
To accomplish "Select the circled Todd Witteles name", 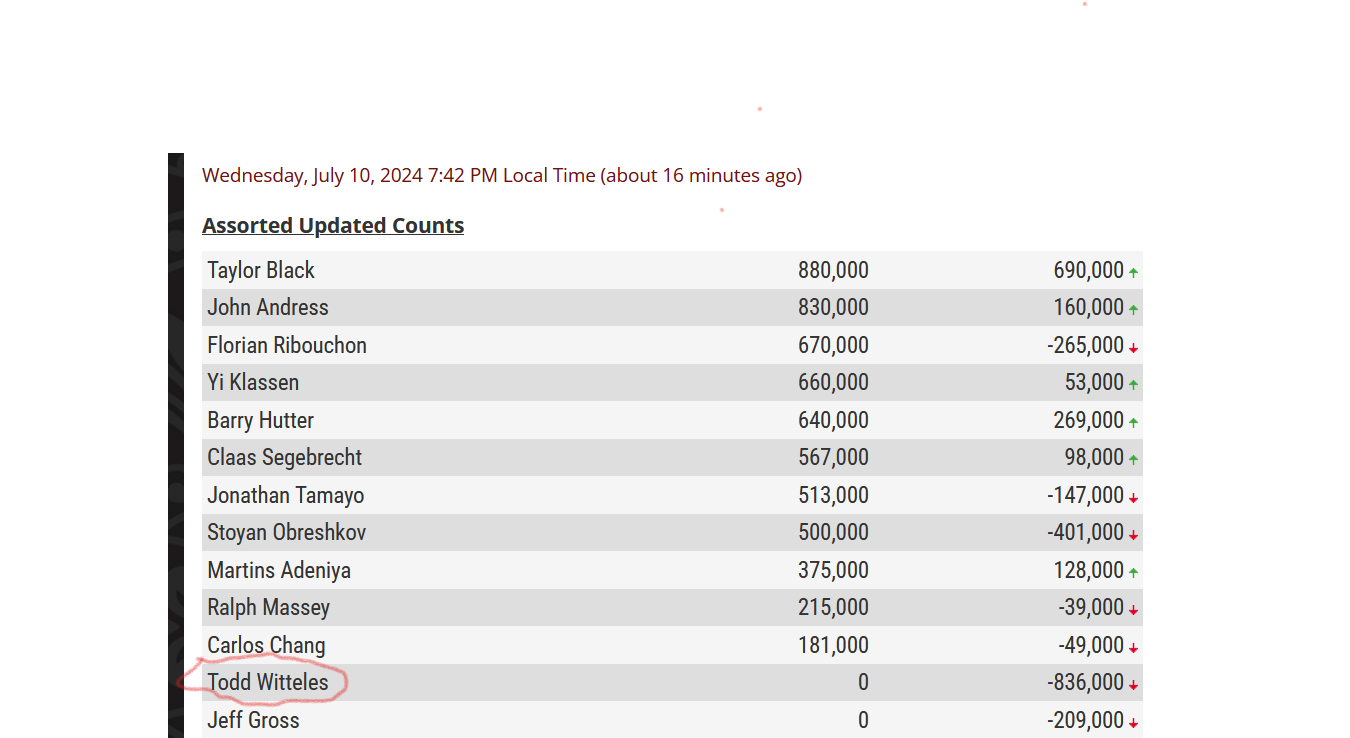I will point(268,682).
